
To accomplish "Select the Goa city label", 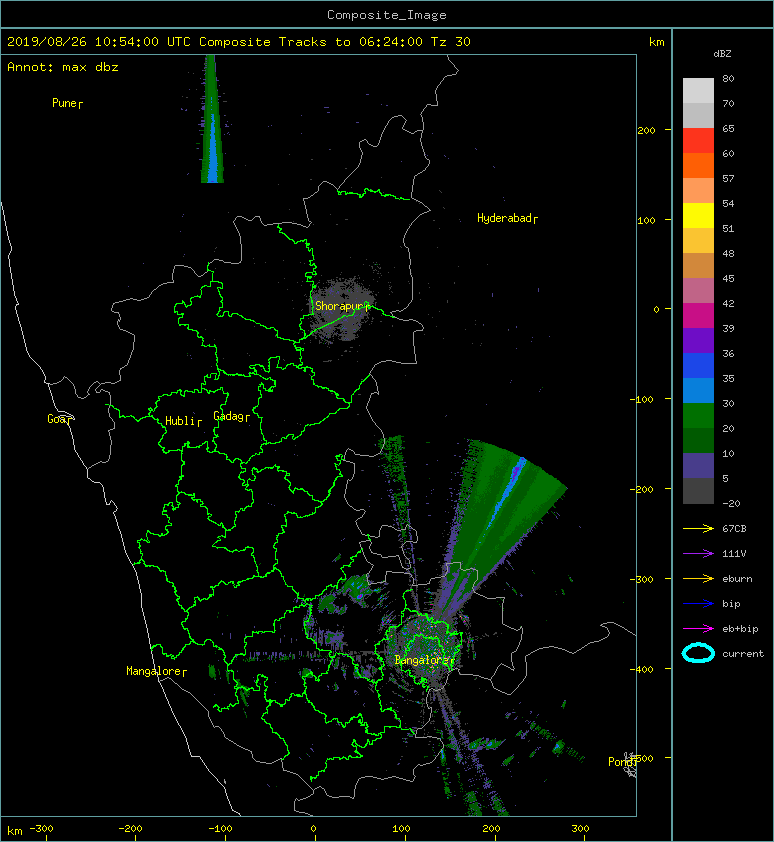I will coord(59,419).
